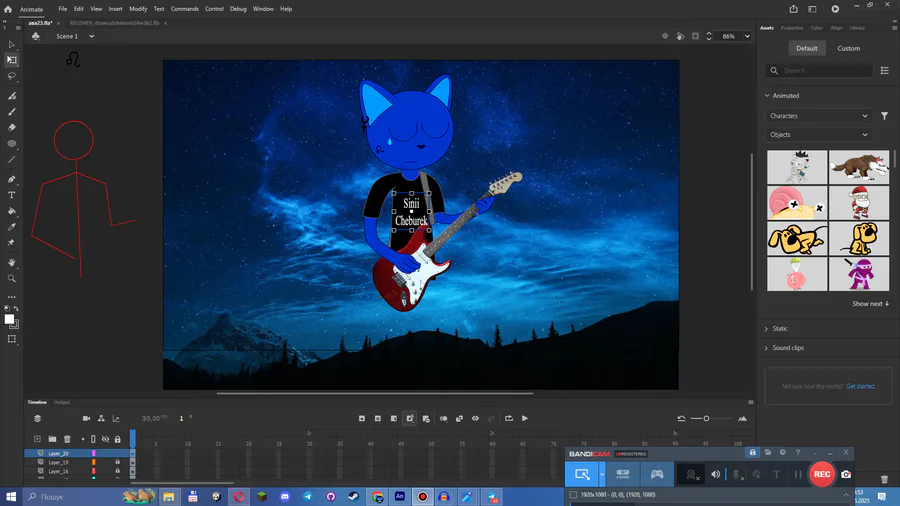Click the timeline camera icon
Screen dimensions: 900x506
(x=86, y=418)
